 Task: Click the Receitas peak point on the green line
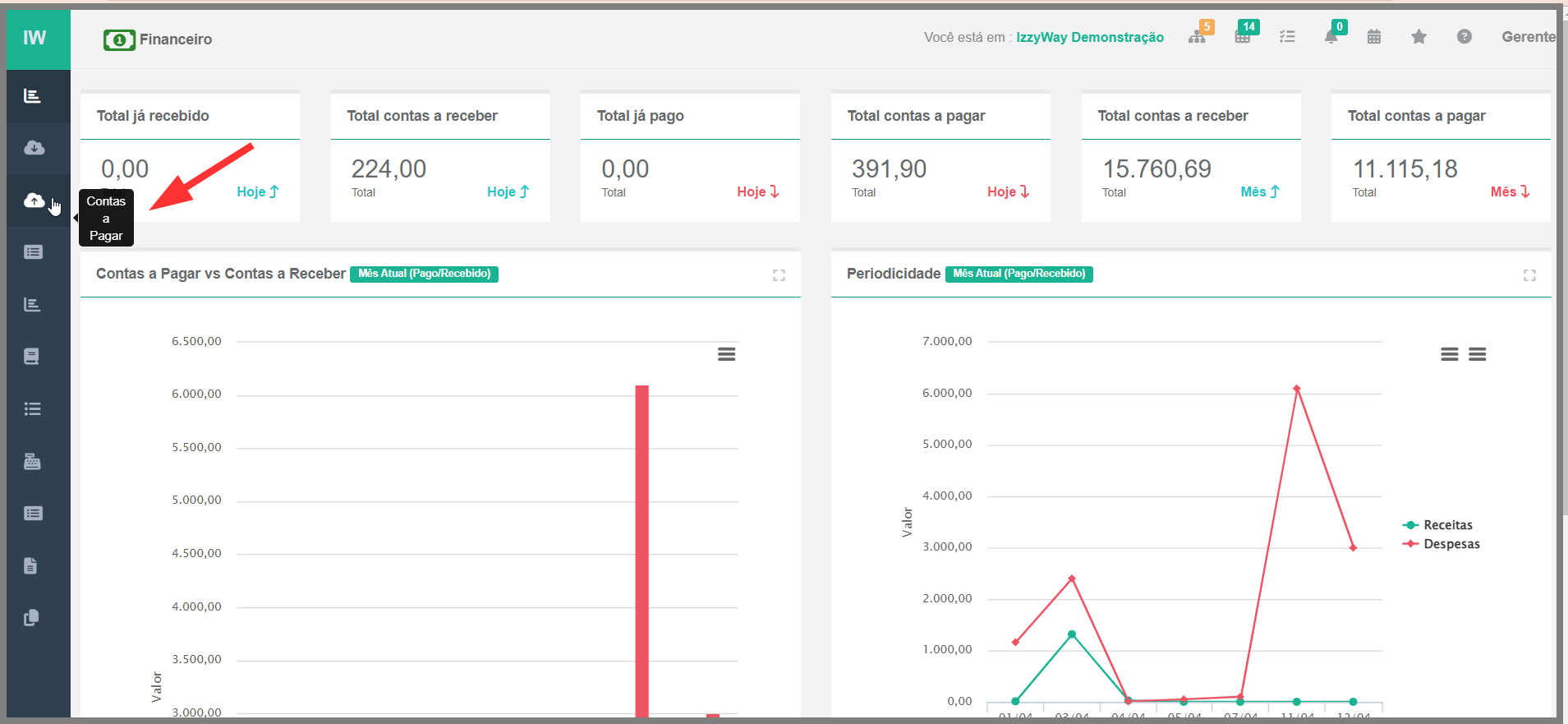[1072, 634]
